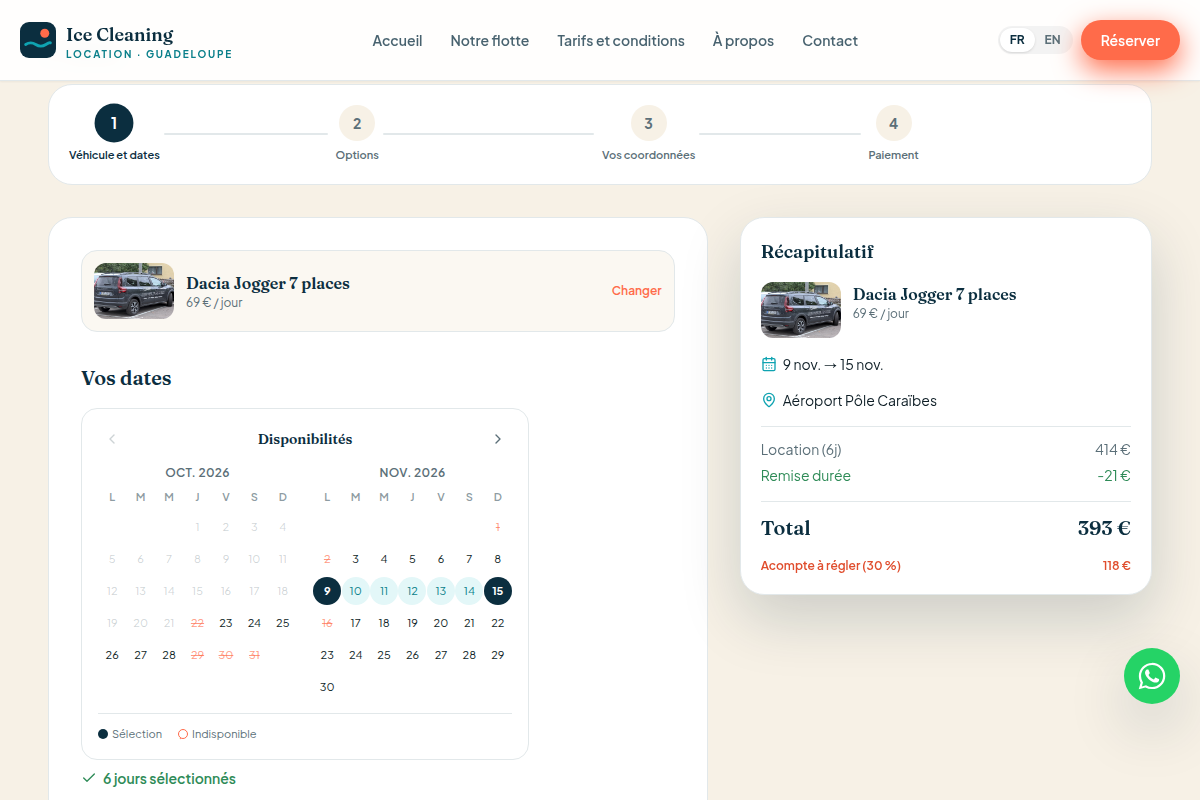This screenshot has height=800, width=1200.
Task: Open step 4 Paiement
Action: 893,133
